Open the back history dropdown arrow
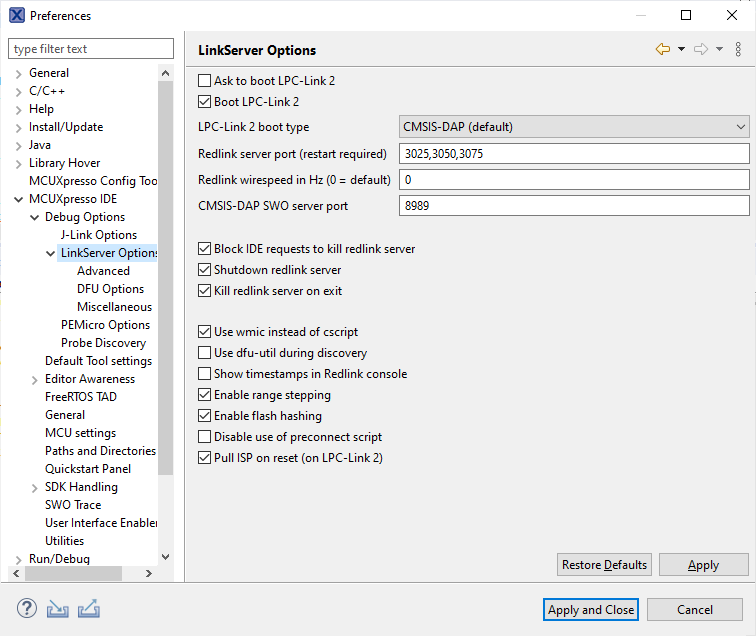Viewport: 756px width, 636px height. [681, 49]
